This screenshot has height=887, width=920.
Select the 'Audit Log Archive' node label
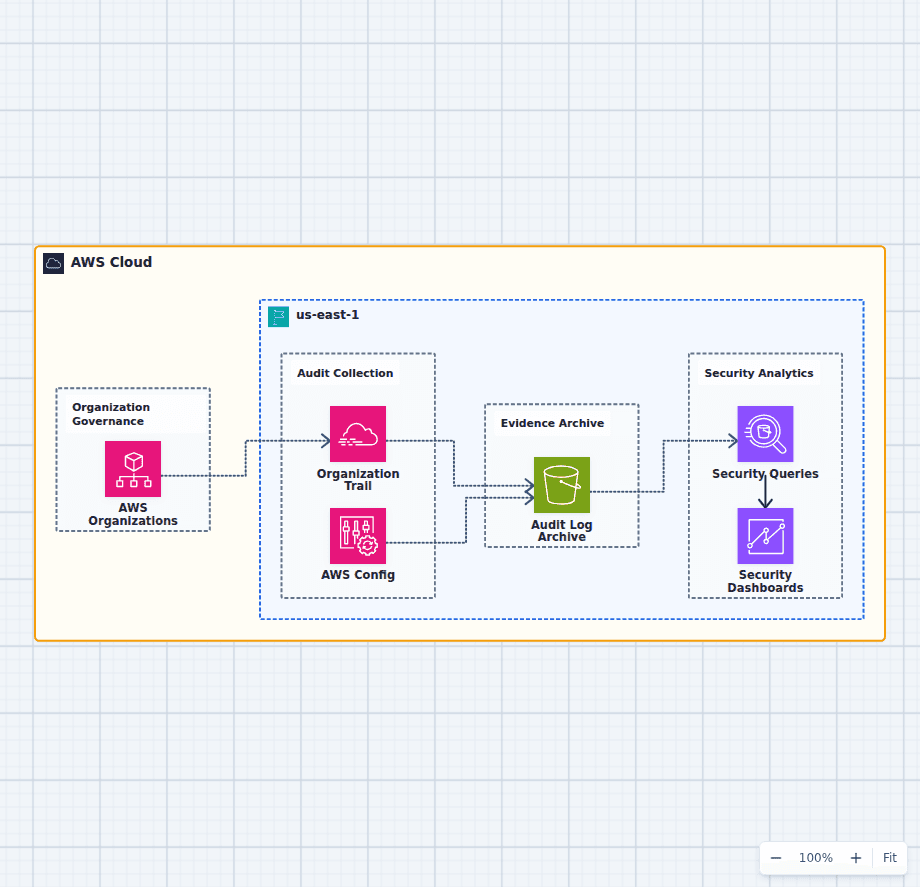562,530
